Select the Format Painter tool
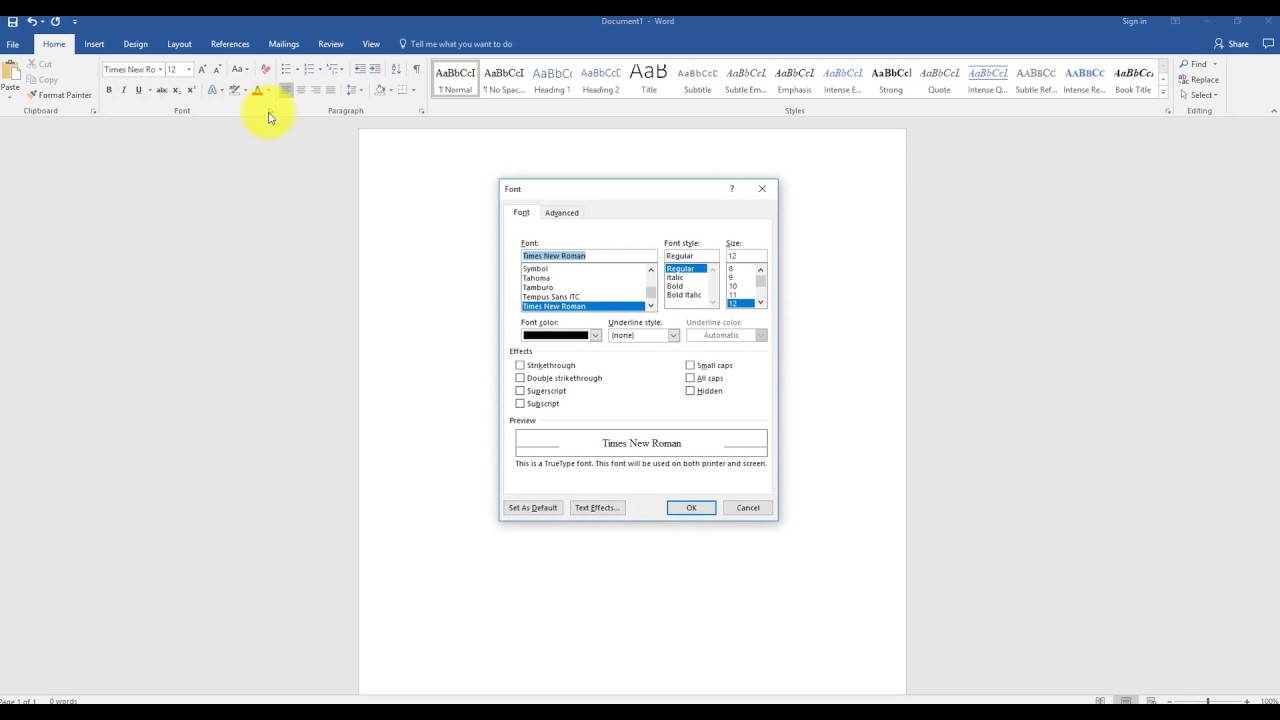This screenshot has width=1280, height=720. click(59, 95)
